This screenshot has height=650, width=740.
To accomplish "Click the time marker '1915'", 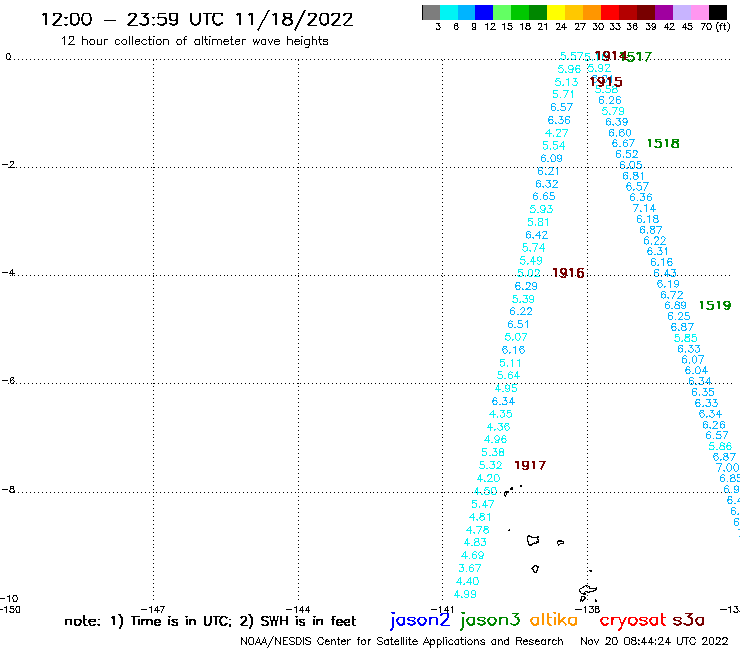I will [606, 82].
